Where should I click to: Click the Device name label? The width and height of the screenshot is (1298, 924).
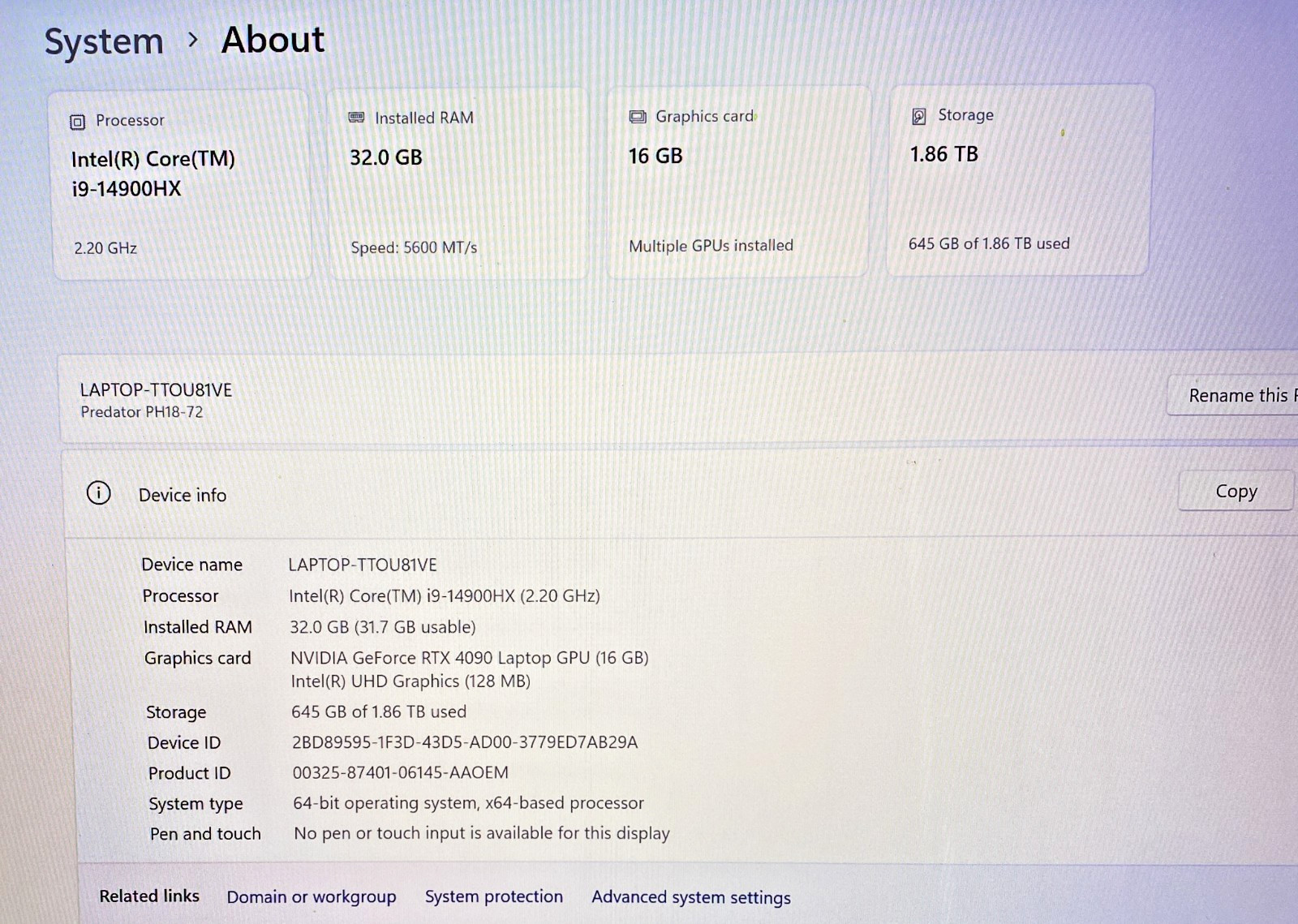click(192, 565)
